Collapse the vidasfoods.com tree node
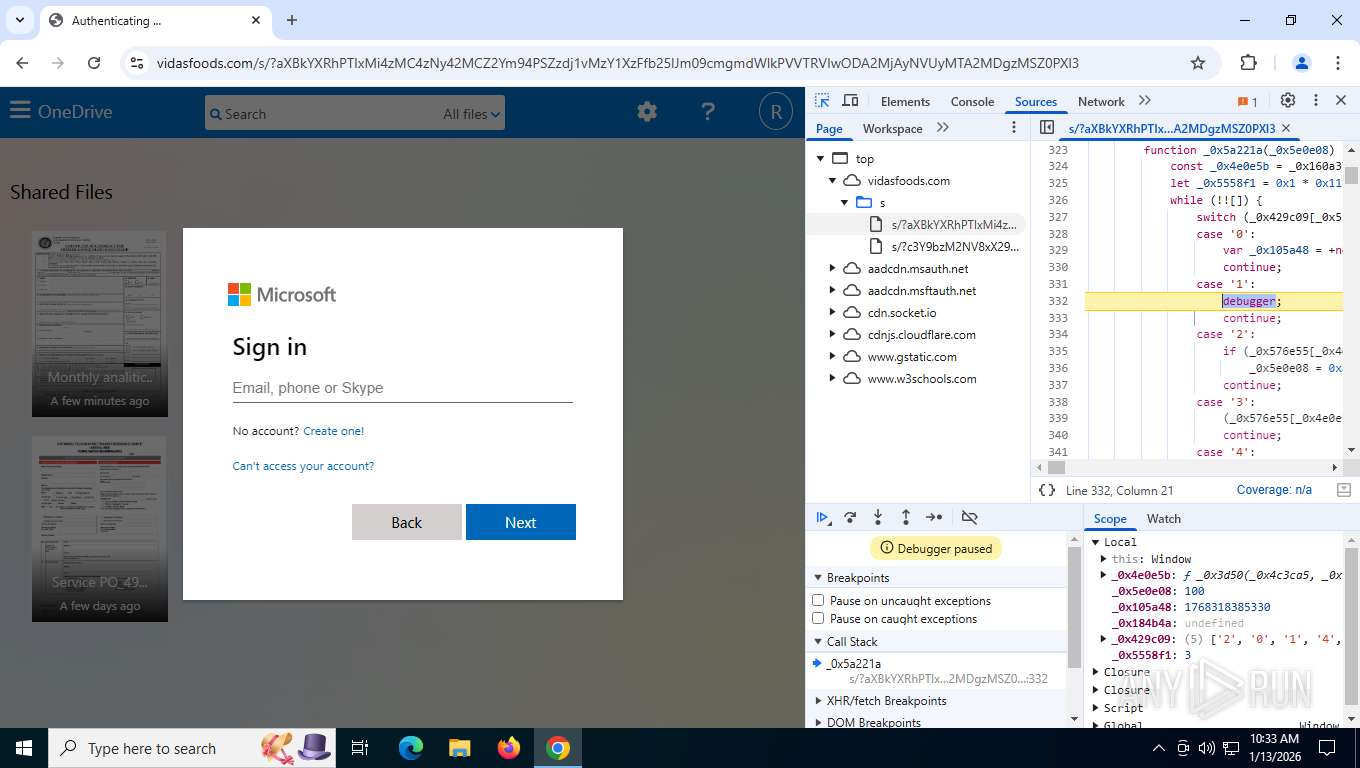The height and width of the screenshot is (768, 1360). (x=832, y=181)
